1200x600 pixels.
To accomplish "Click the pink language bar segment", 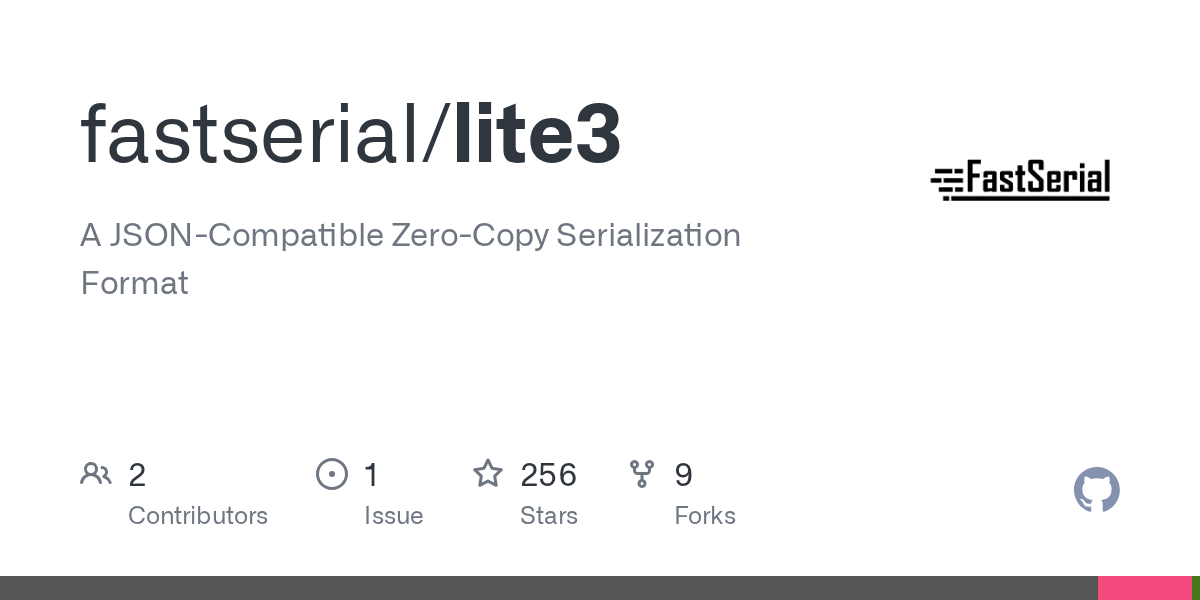I will (x=1144, y=588).
